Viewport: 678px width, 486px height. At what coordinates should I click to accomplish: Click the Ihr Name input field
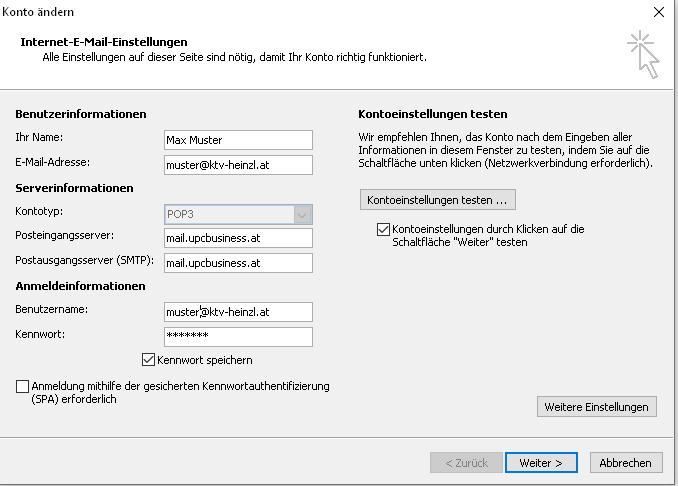click(238, 140)
